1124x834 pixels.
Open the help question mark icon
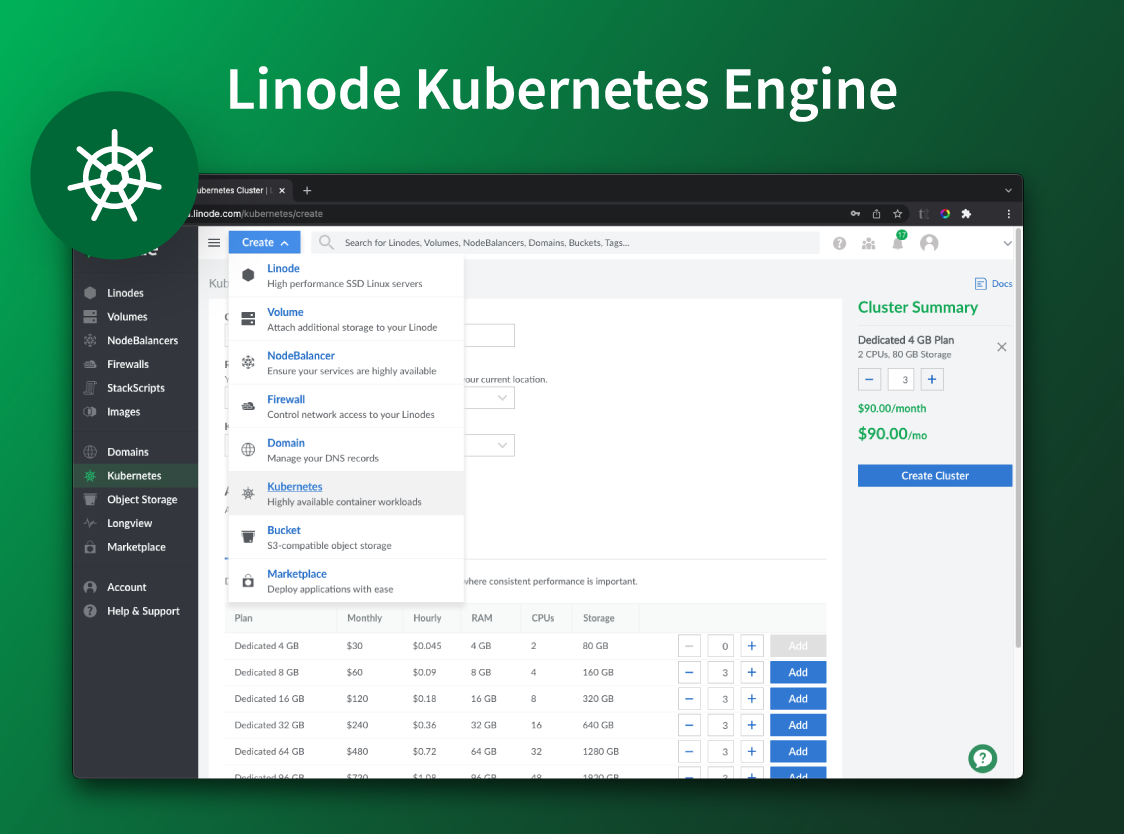[839, 242]
